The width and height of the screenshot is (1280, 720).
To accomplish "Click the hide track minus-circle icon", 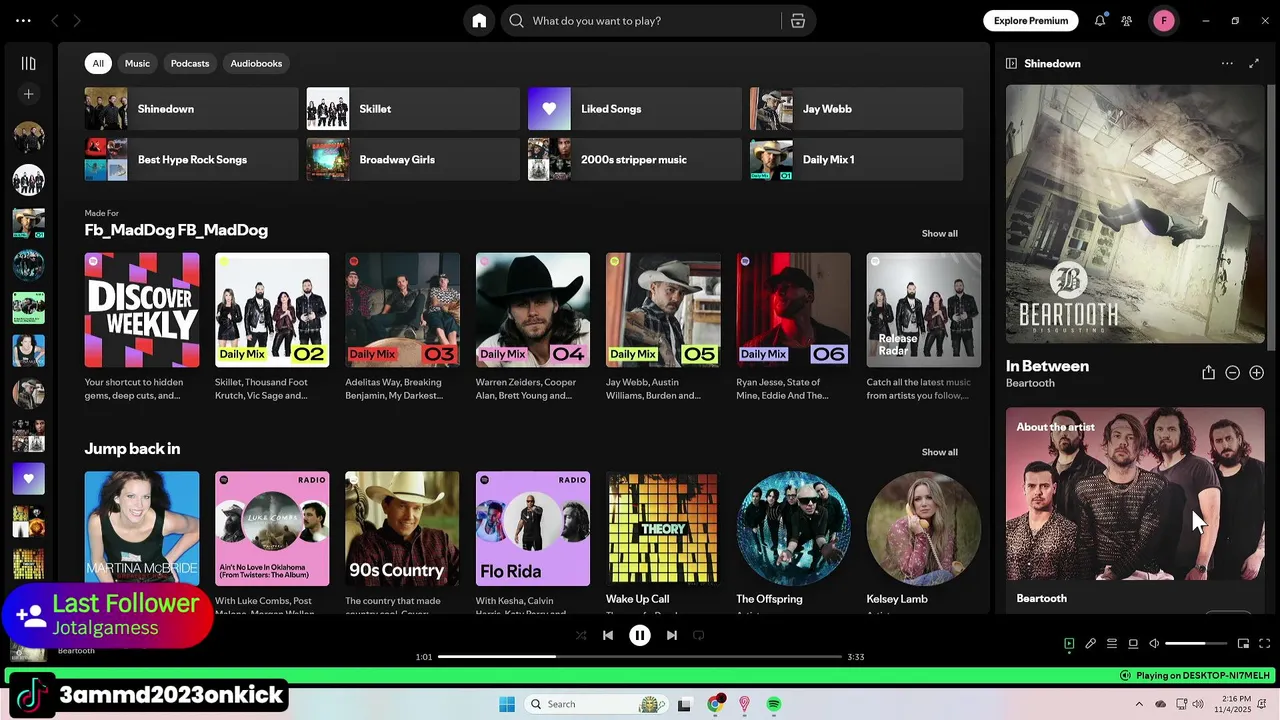I will (1232, 372).
